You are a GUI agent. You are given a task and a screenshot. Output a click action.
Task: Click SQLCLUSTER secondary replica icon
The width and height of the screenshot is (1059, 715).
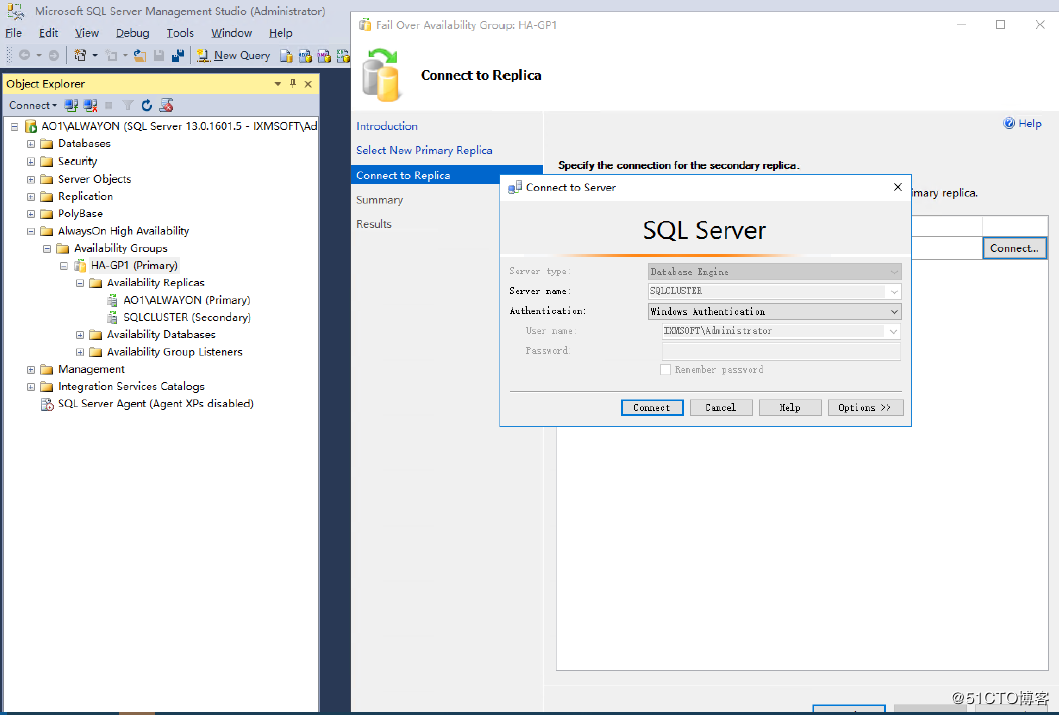[x=113, y=317]
